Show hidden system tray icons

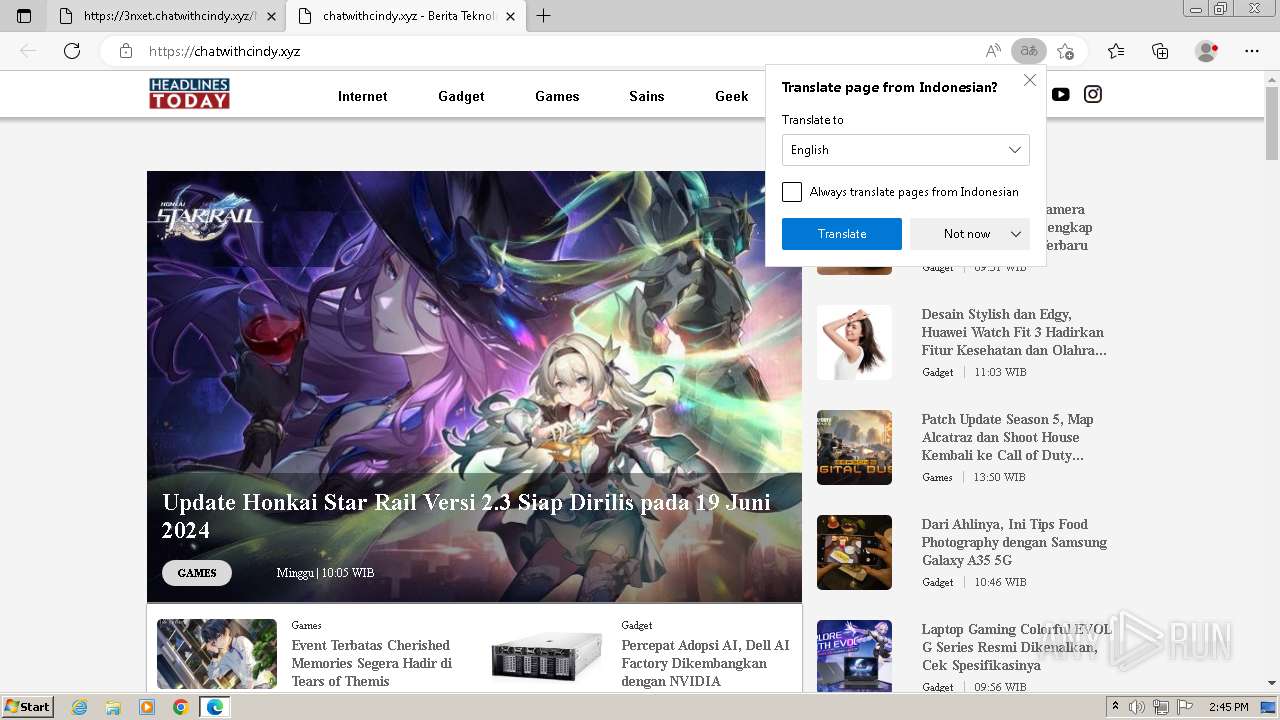pyautogui.click(x=1116, y=707)
